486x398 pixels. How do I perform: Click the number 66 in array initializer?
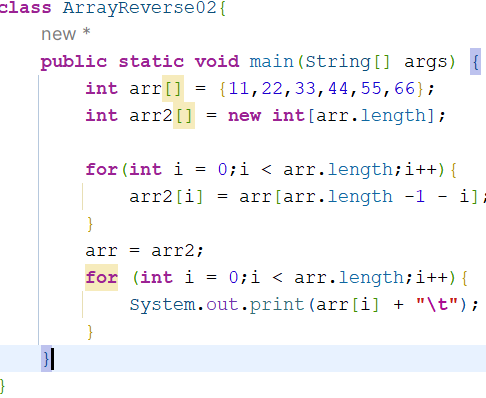[x=405, y=89]
